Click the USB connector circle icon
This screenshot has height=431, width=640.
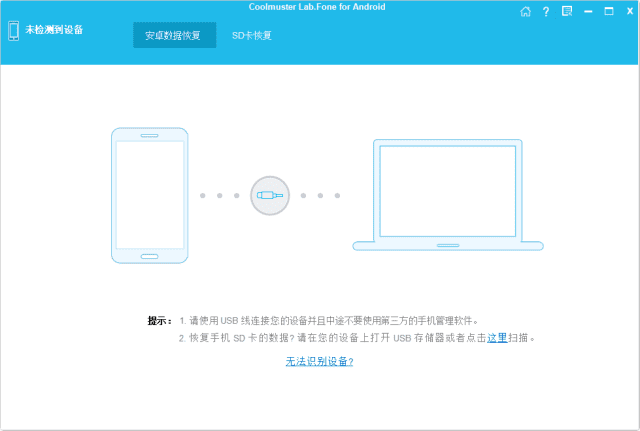coord(269,196)
